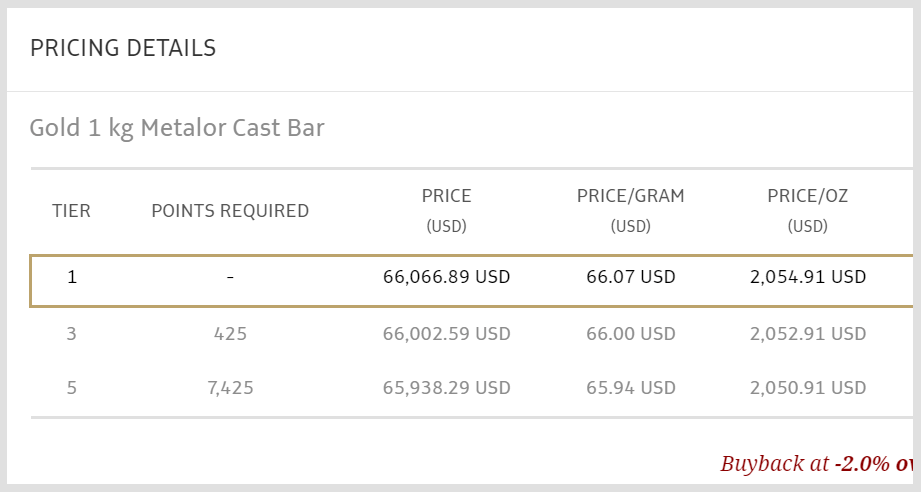Screen dimensions: 921x492
Task: Click the PRICING DETAILS heading
Action: coord(123,48)
